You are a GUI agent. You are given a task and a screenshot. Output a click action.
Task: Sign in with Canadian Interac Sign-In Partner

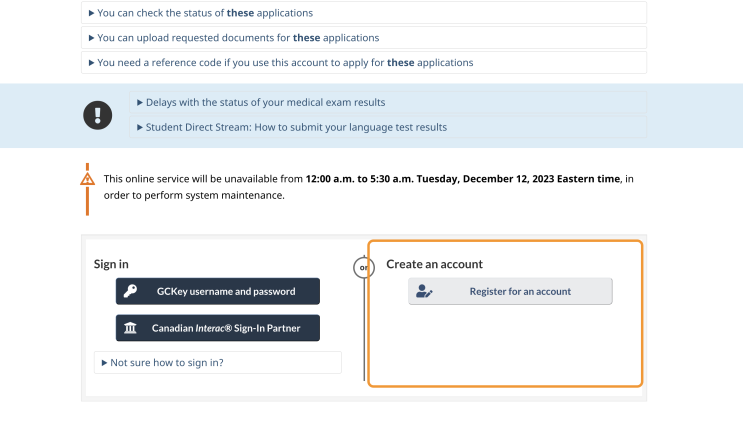[217, 328]
